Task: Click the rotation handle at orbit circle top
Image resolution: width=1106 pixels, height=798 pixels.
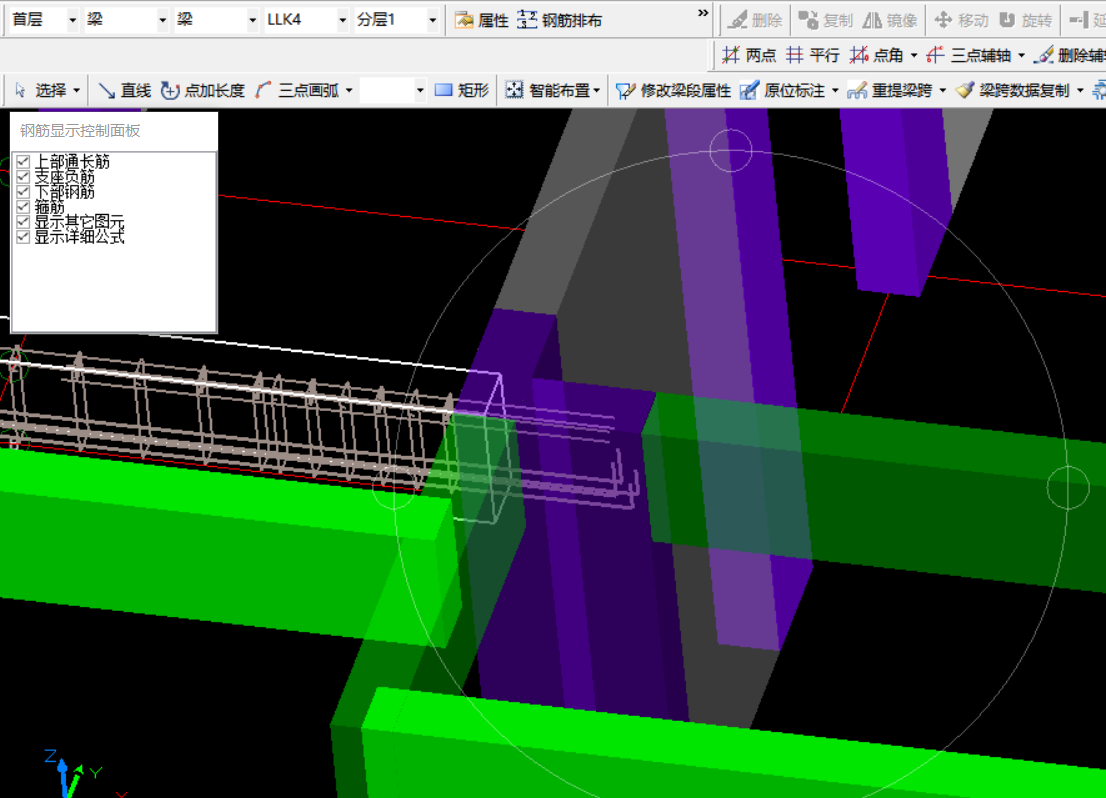Action: [730, 150]
